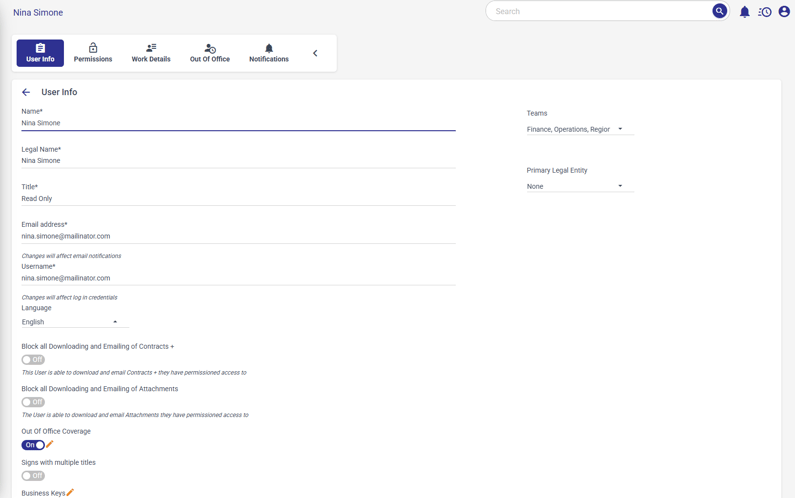Enable Signs with multiple titles toggle
Screen dimensions: 795x498
(33, 476)
